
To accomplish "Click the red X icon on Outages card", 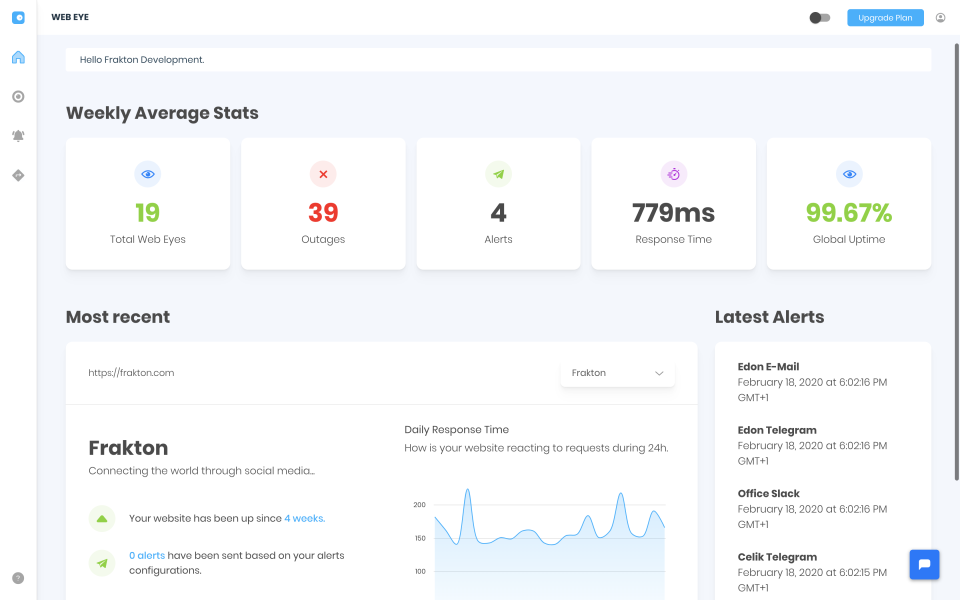I will [x=322, y=174].
